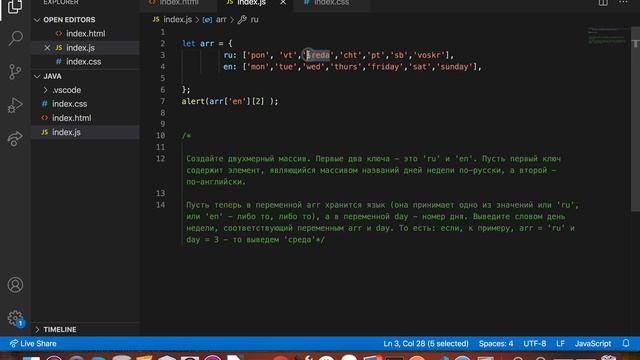Image resolution: width=640 pixels, height=360 pixels.
Task: Switch to the index.css editor tab
Action: [x=331, y=3]
